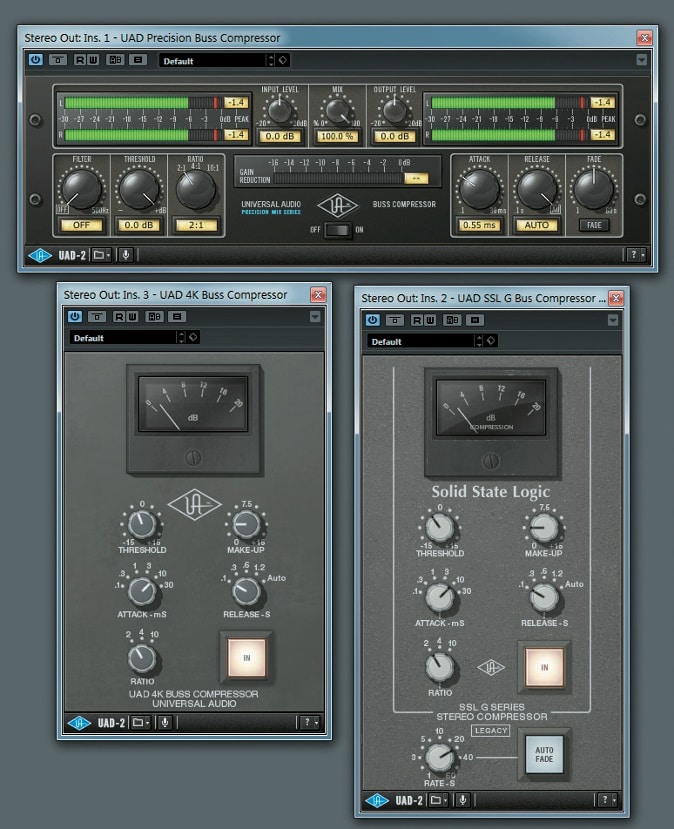Click help question mark in SSL G footer
This screenshot has height=829, width=674.
coord(607,800)
